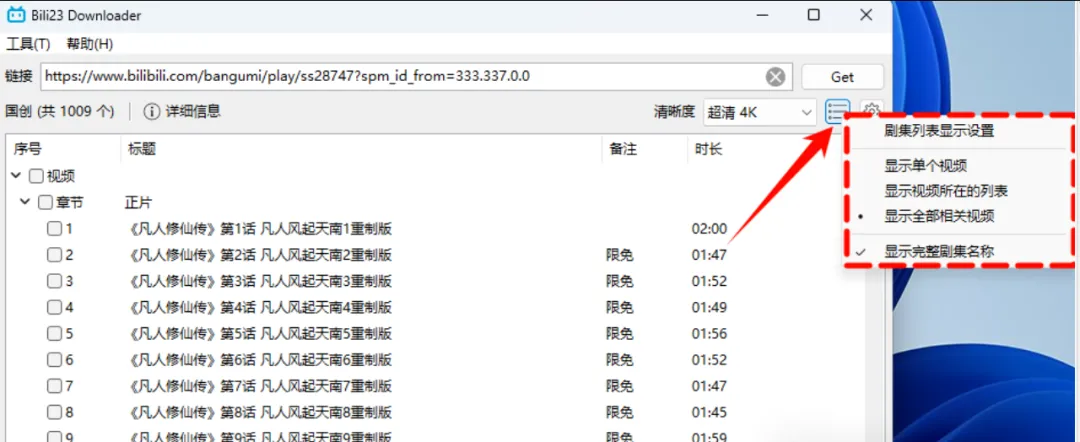Click the 01:56 duration of episode 5

point(709,334)
